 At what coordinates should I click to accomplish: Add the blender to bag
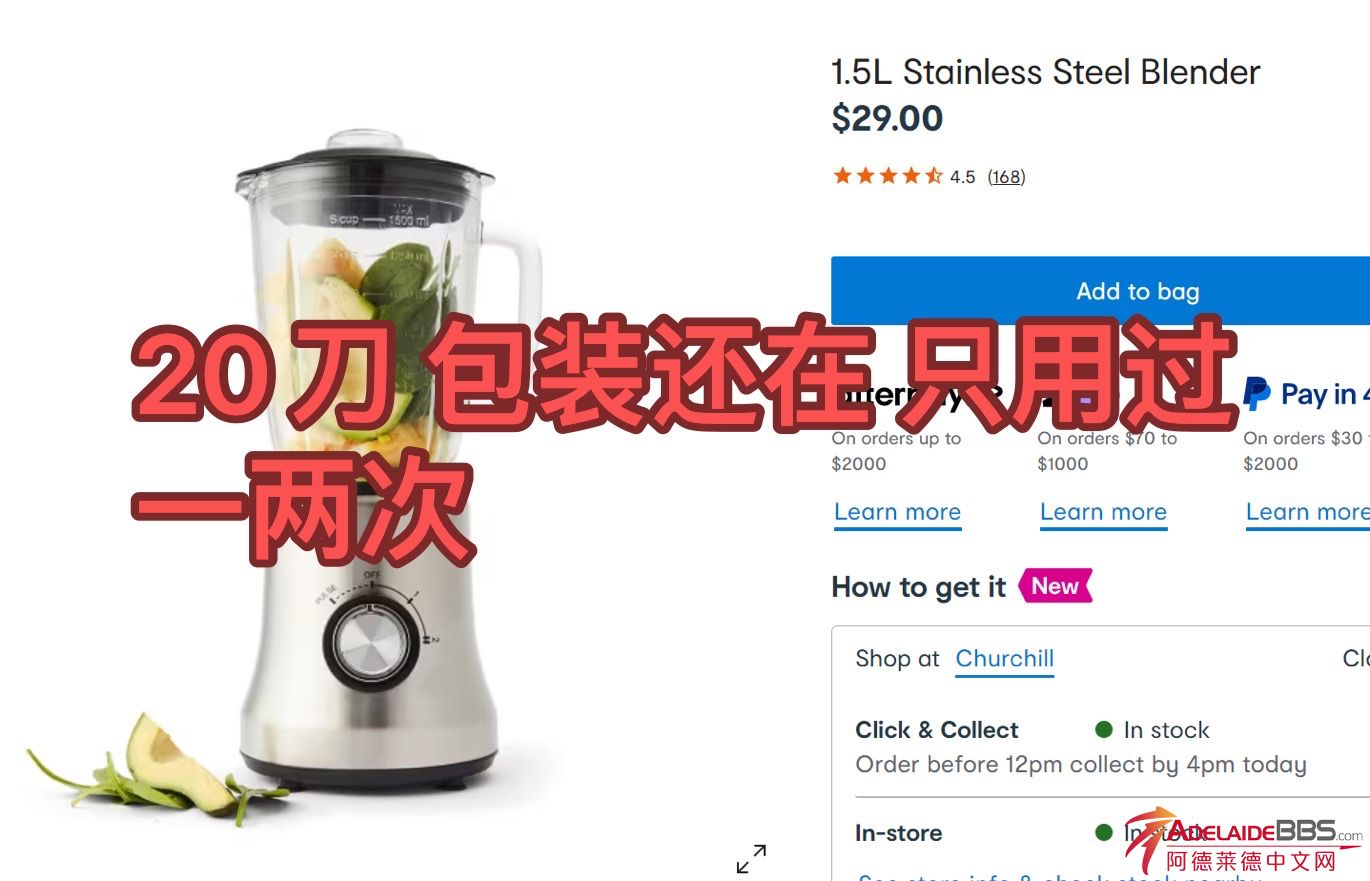[1100, 291]
